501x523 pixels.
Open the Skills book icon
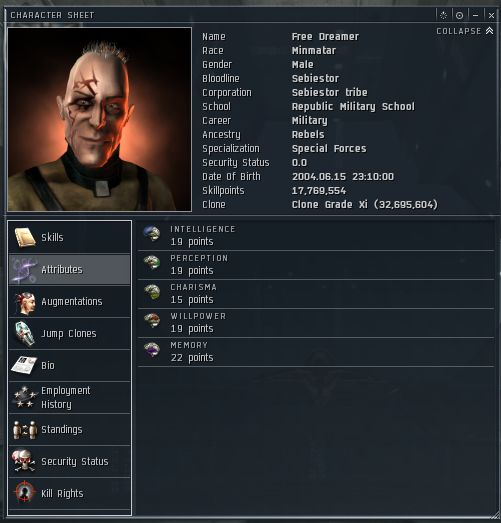point(25,238)
